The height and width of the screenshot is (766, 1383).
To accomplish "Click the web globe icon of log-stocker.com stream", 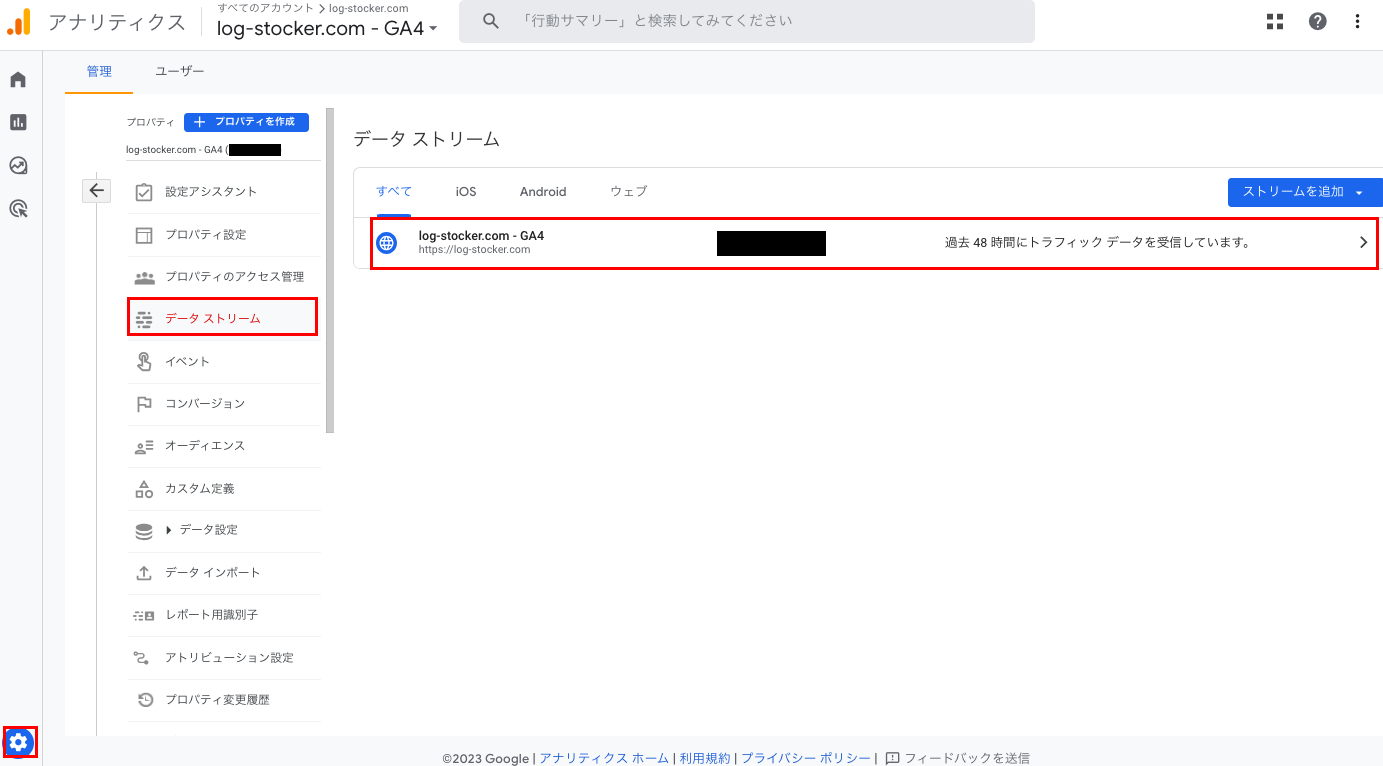I will [386, 242].
